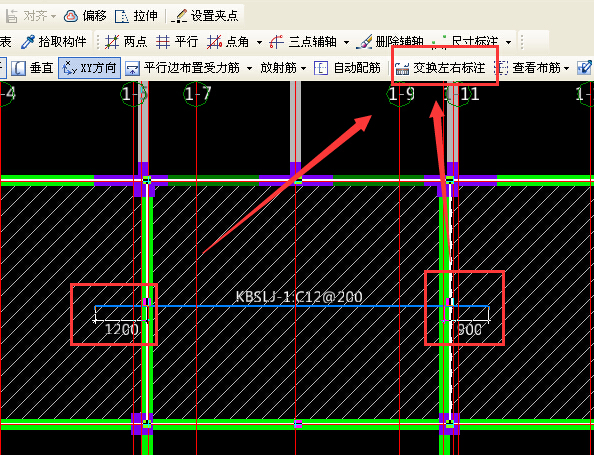Click the greyed 对齐 align icon
Image resolution: width=594 pixels, height=455 pixels.
click(x=12, y=16)
